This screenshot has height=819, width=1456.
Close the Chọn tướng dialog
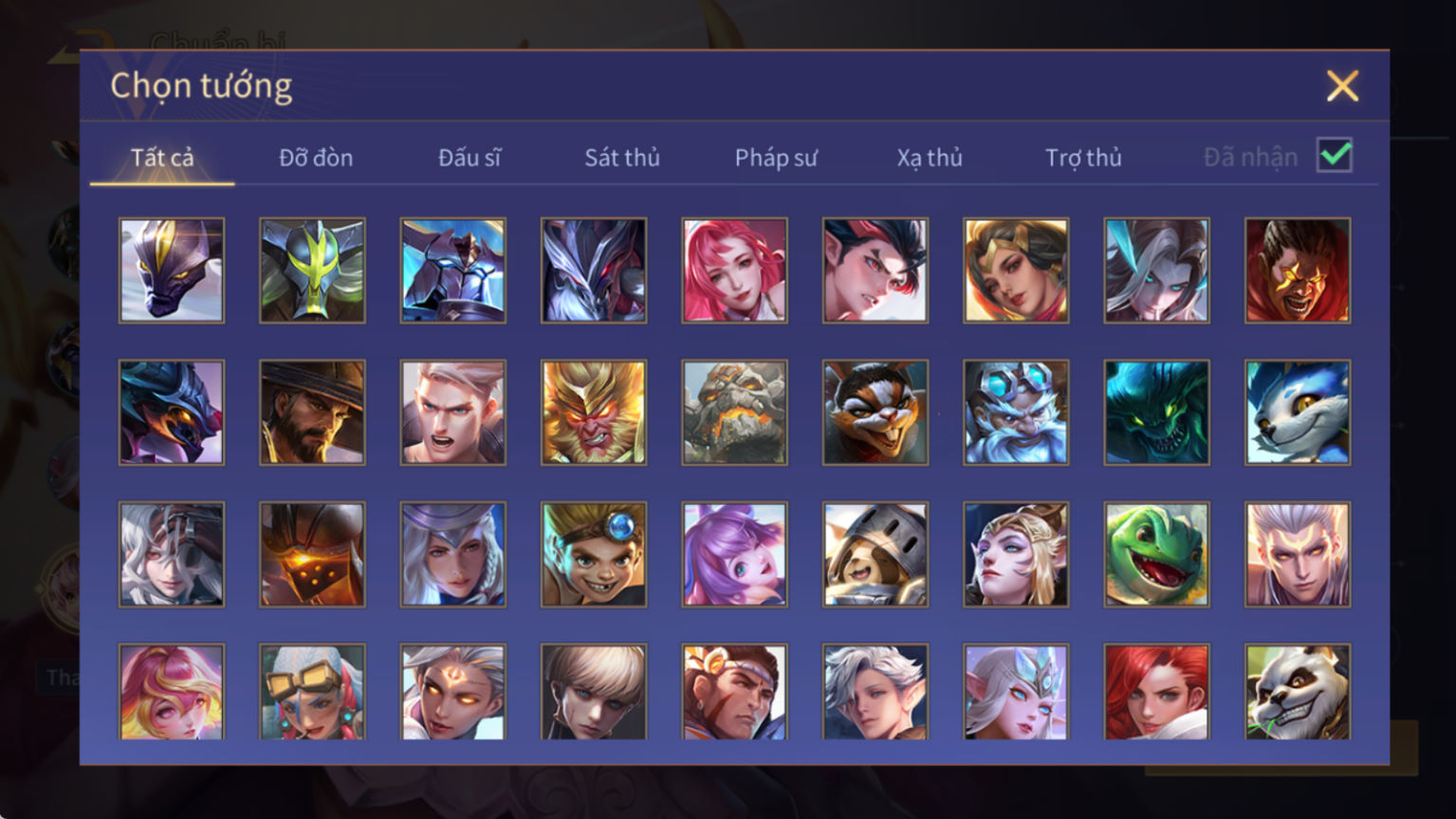pyautogui.click(x=1342, y=86)
